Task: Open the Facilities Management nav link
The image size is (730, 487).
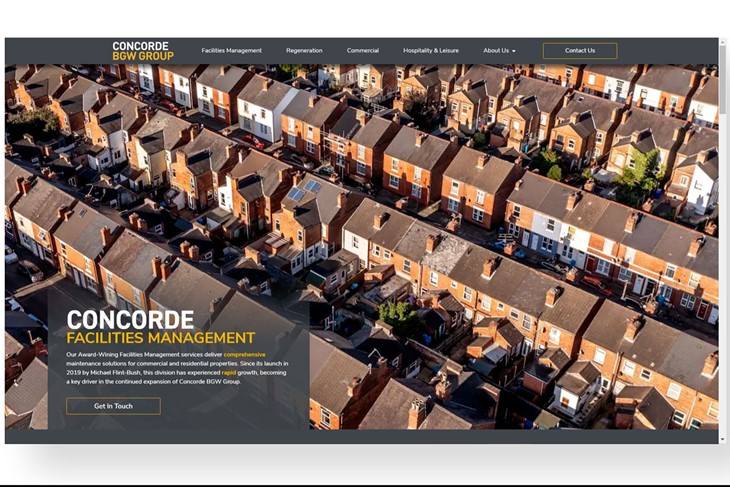Action: (x=231, y=51)
